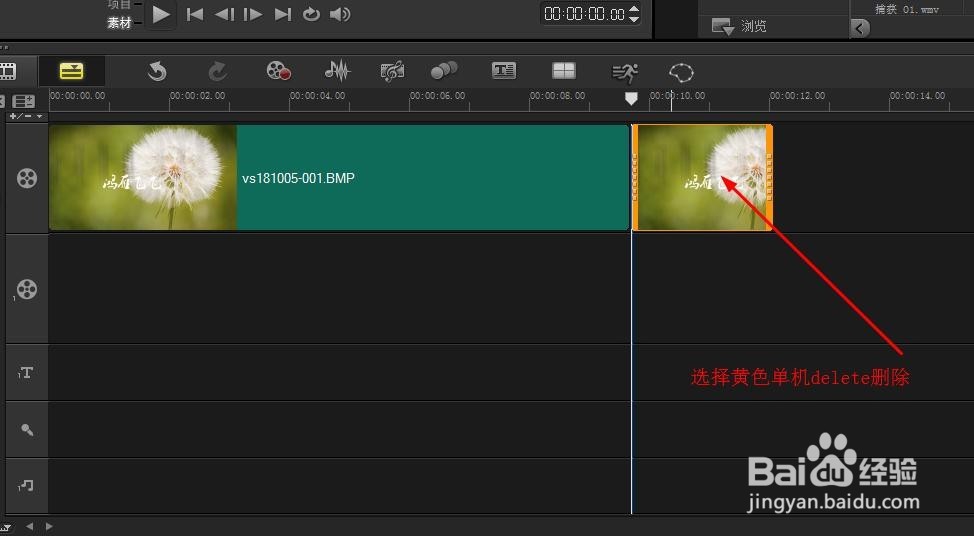Switch preview to 项目 (Project) mode
The height and width of the screenshot is (536, 974).
[119, 4]
